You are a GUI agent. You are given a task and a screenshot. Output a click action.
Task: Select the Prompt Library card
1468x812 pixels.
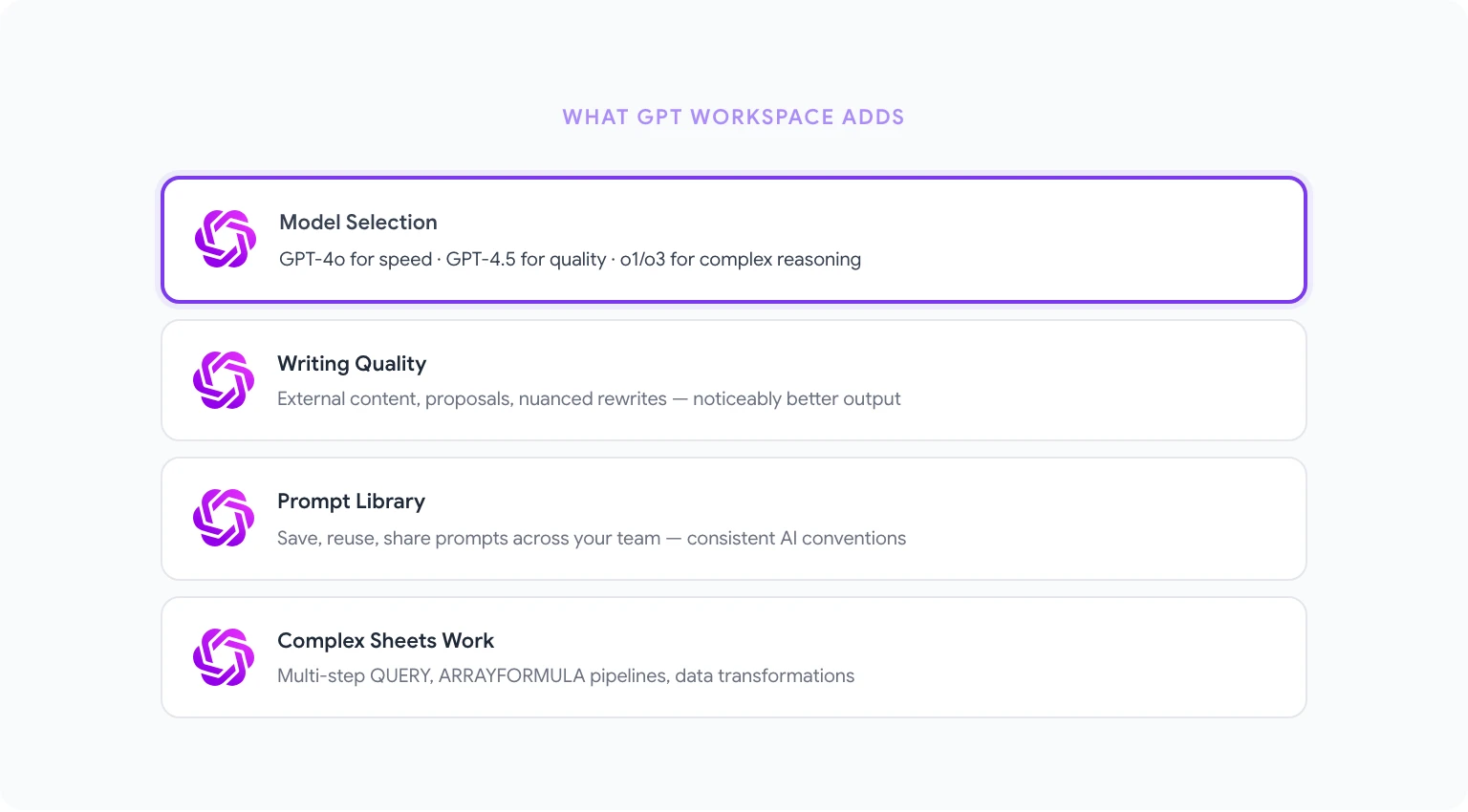pyautogui.click(x=733, y=519)
